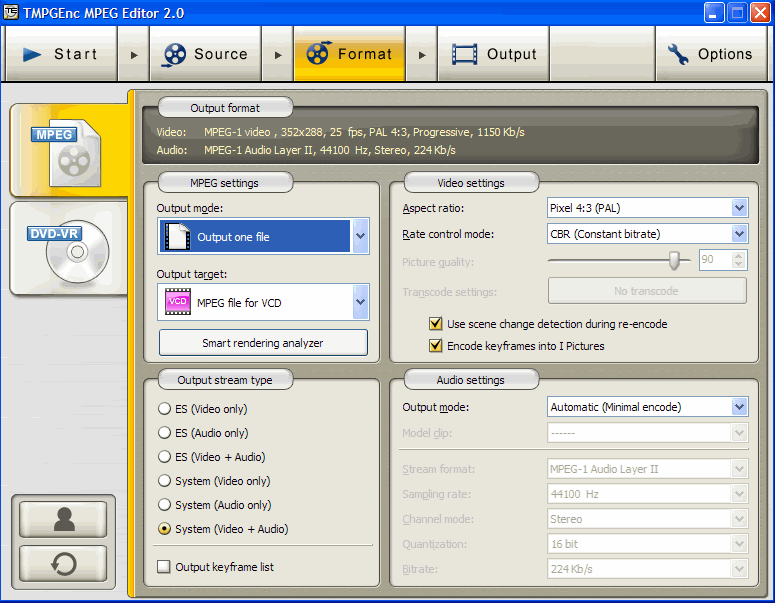Screen dimensions: 775x603
Task: Click the Video settings group label
Action: tap(471, 183)
